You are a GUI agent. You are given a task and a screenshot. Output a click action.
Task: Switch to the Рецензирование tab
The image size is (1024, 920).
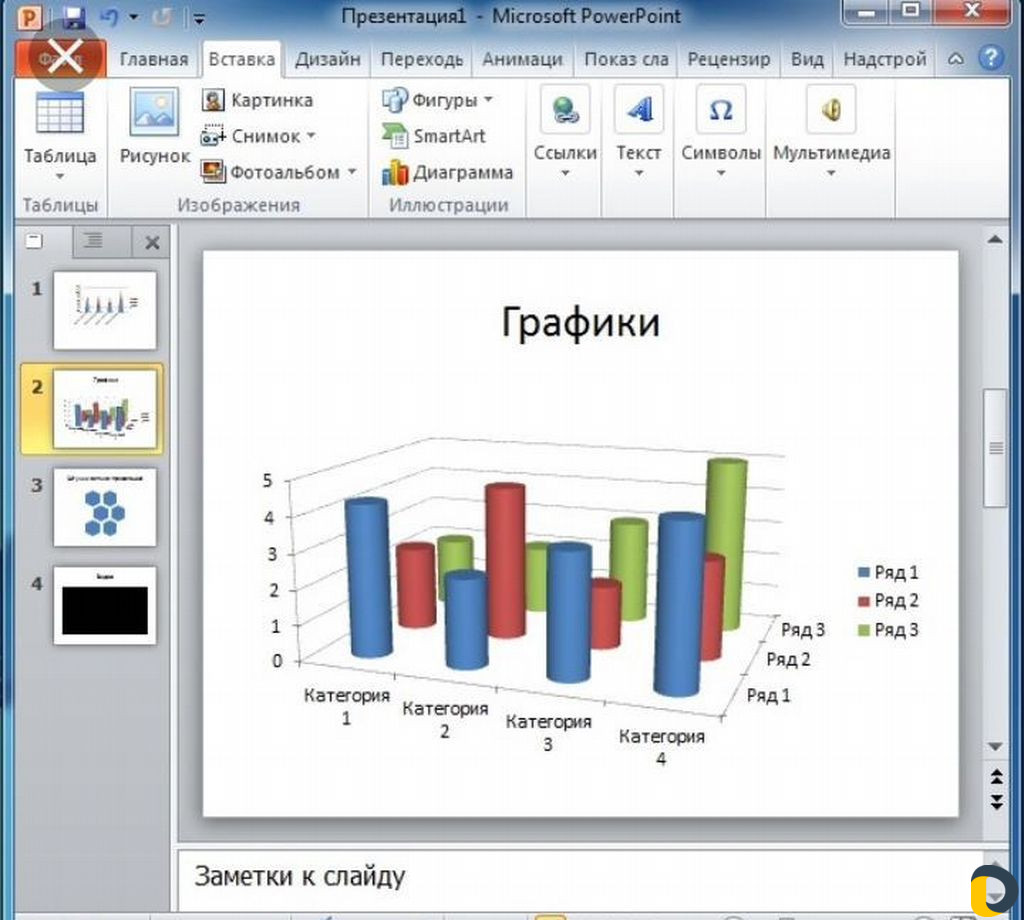729,59
